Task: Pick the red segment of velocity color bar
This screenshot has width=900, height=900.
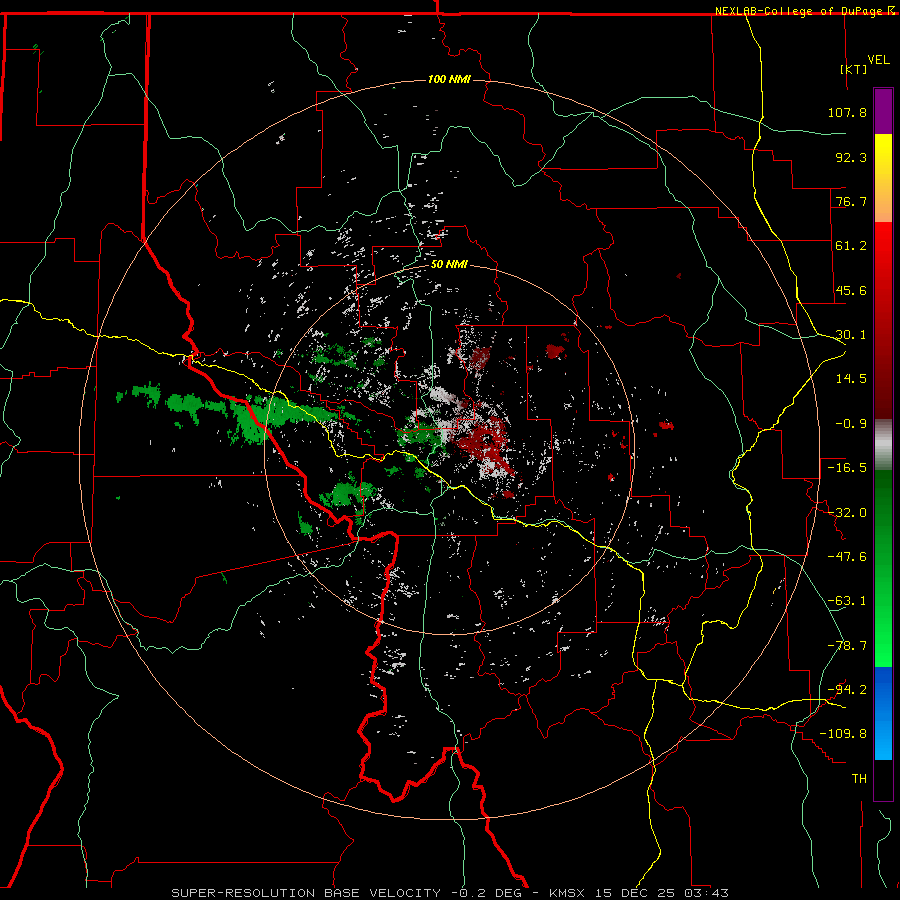Action: point(883,320)
